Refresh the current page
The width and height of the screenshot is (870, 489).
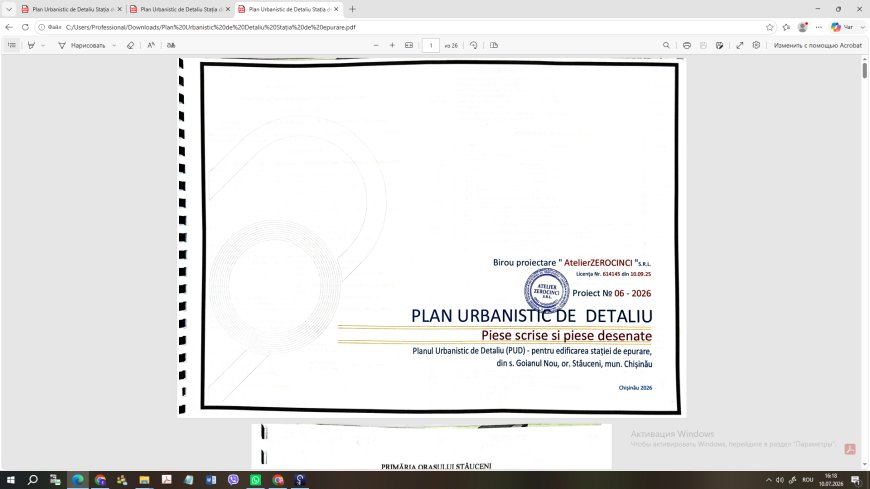pyautogui.click(x=25, y=27)
